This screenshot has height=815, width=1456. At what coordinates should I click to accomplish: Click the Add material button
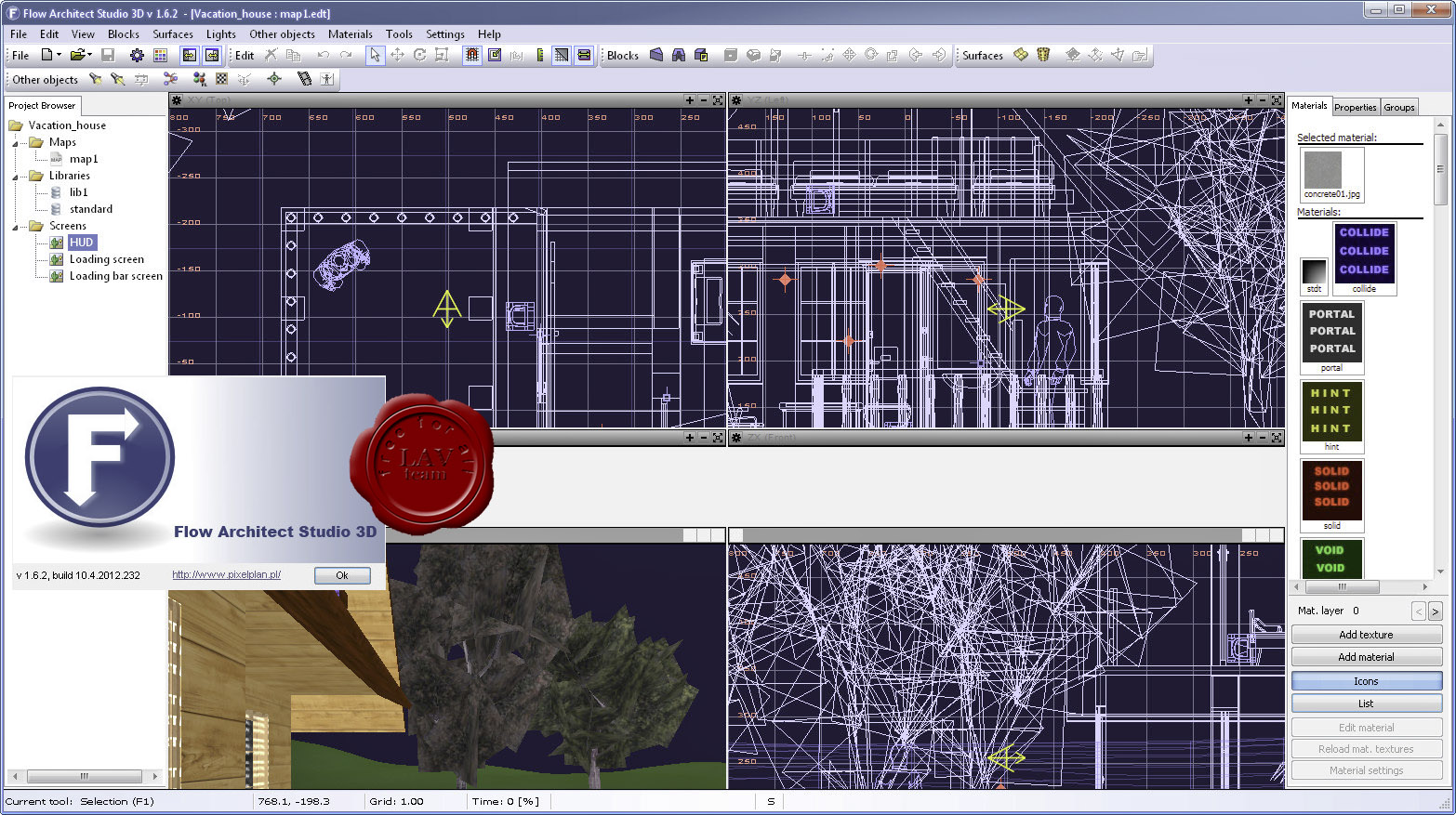click(1366, 657)
